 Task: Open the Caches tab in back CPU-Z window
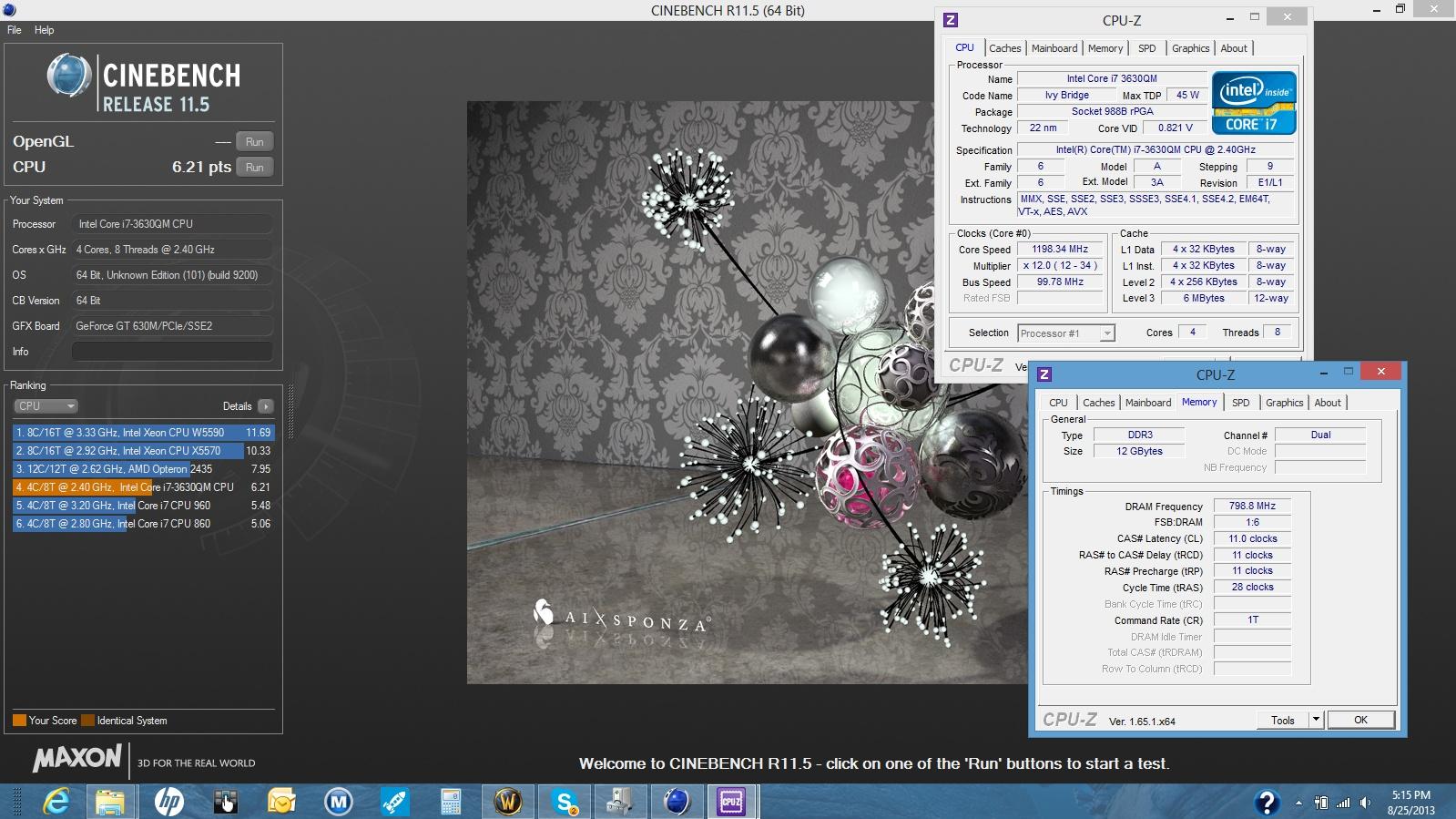click(1005, 48)
